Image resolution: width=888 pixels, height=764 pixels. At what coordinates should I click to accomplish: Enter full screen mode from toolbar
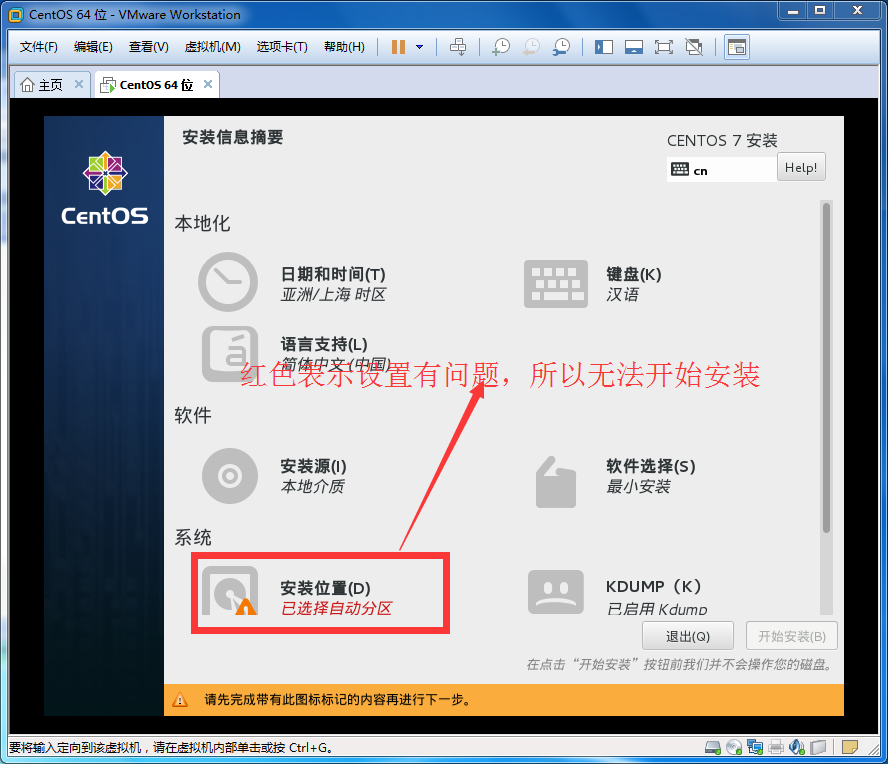[x=663, y=47]
